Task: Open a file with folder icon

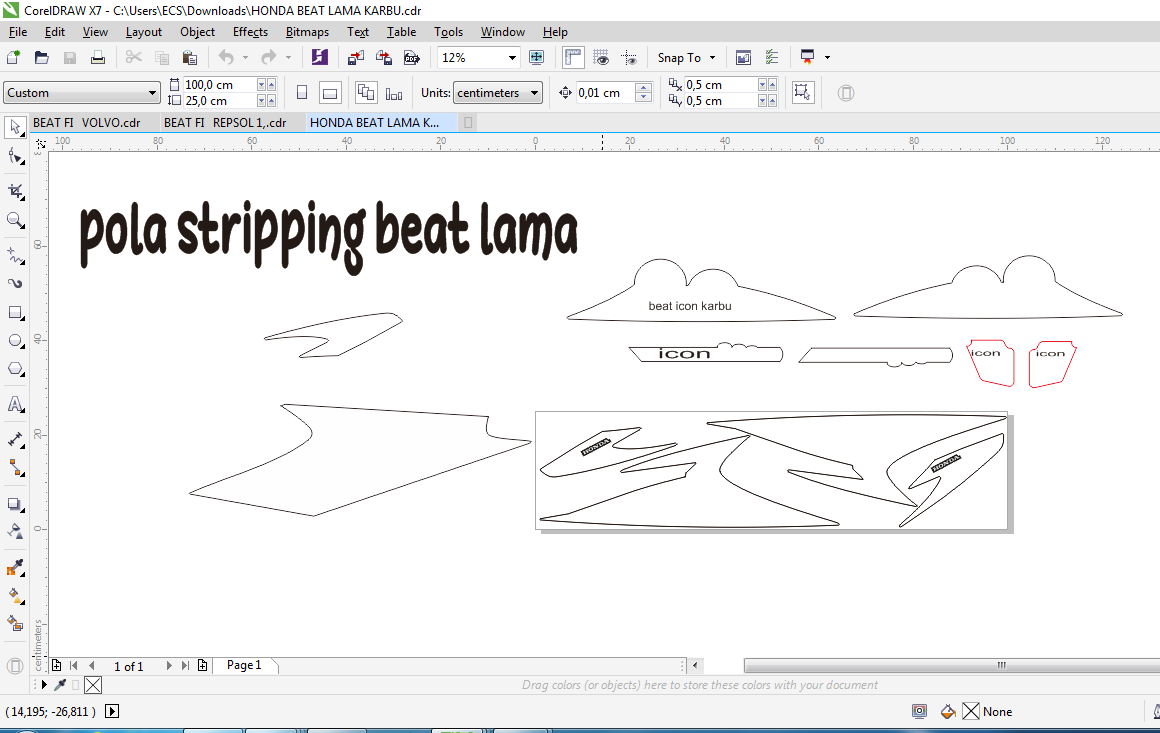Action: pyautogui.click(x=41, y=58)
